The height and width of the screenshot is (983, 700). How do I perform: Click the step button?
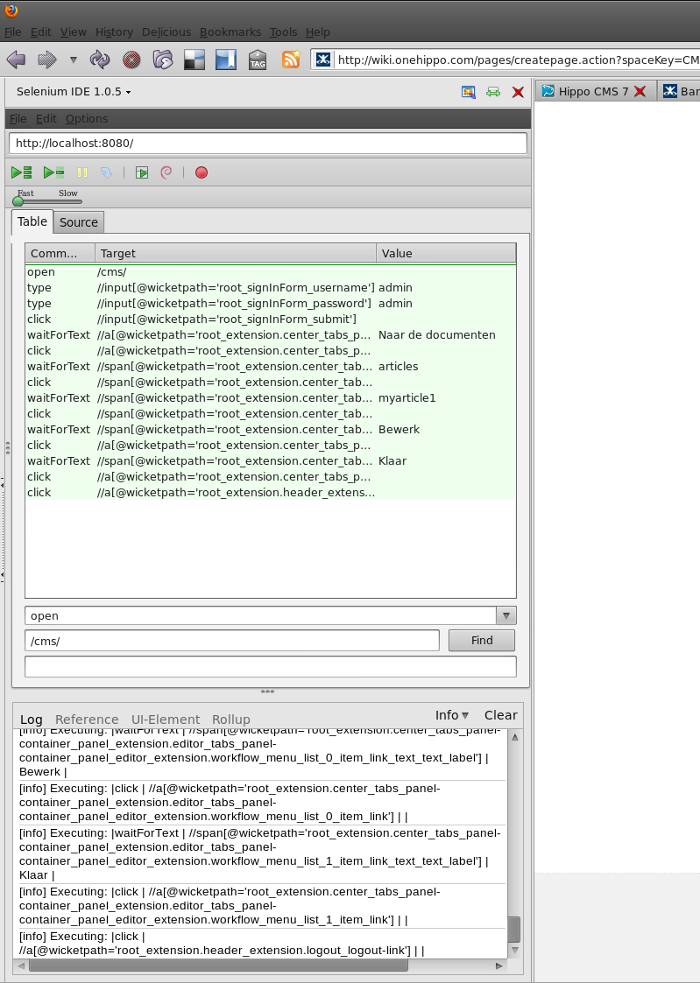click(x=106, y=172)
